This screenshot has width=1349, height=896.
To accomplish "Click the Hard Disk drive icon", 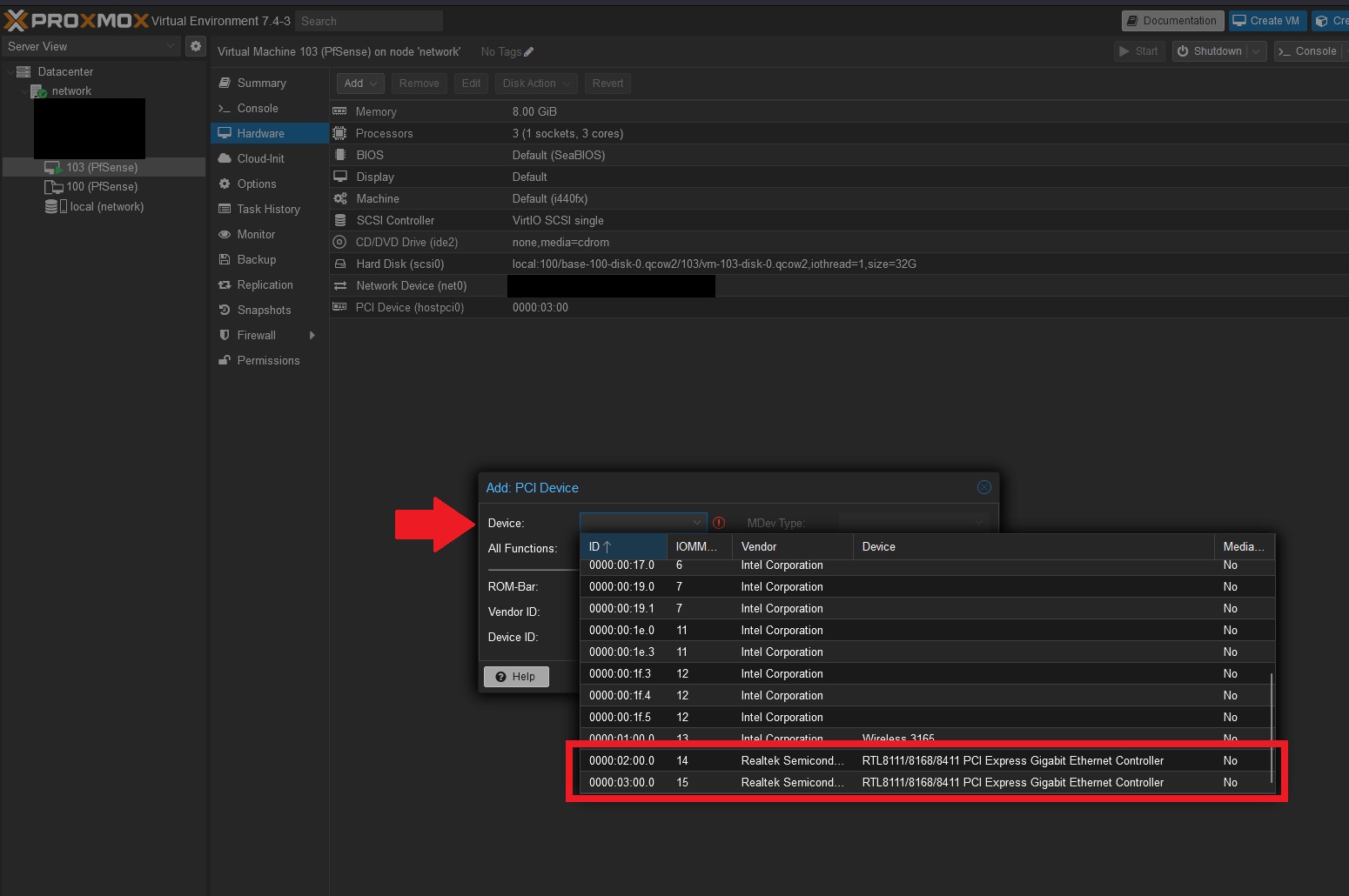I will coord(339,264).
